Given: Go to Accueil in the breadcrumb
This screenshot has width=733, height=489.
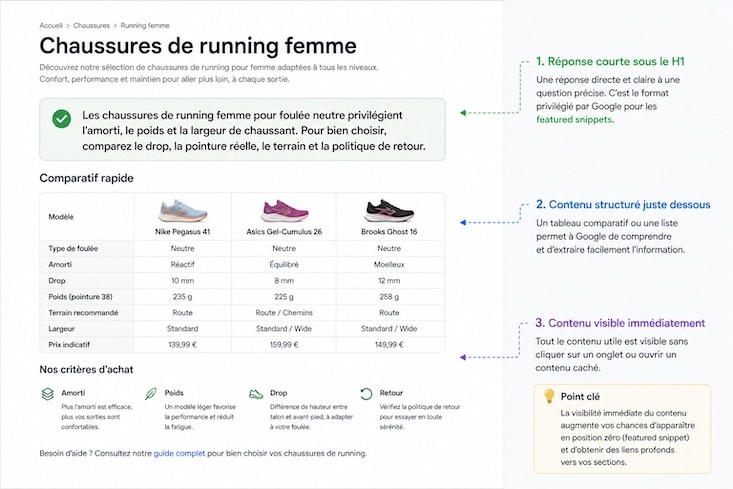Looking at the screenshot, I should 51,26.
